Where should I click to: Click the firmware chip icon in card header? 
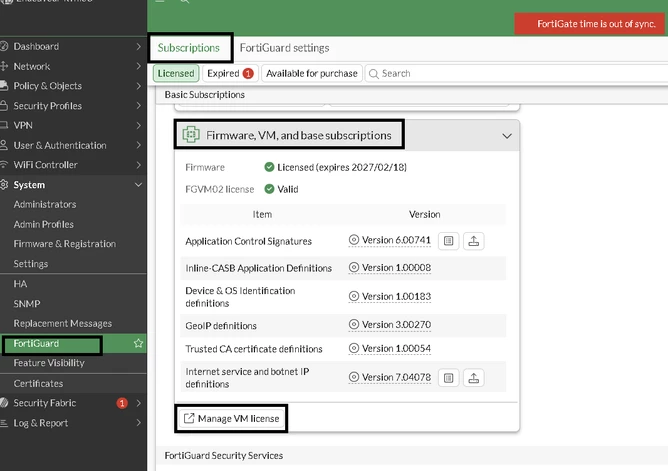pos(191,135)
